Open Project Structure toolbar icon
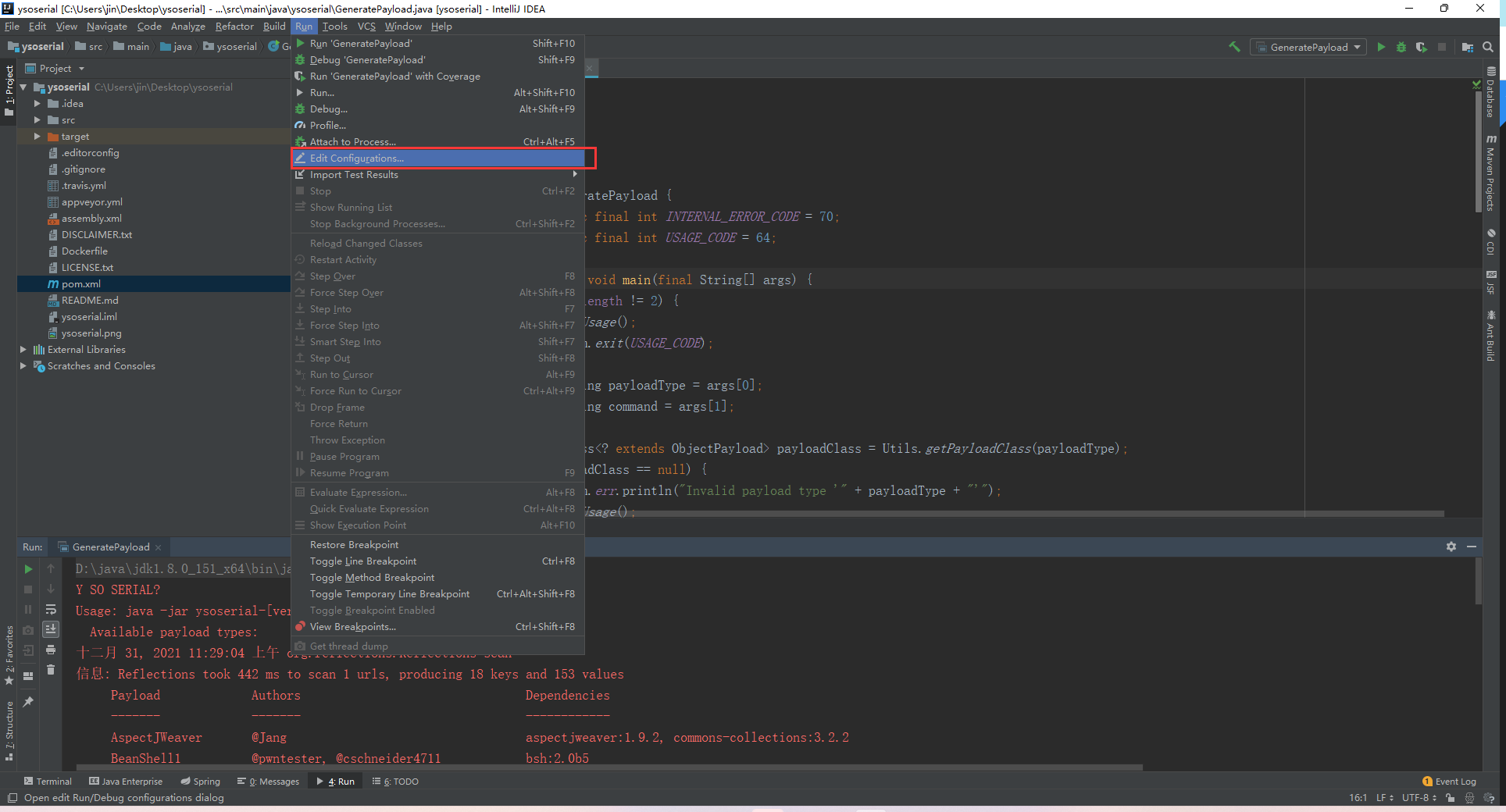The image size is (1506, 812). (1467, 47)
